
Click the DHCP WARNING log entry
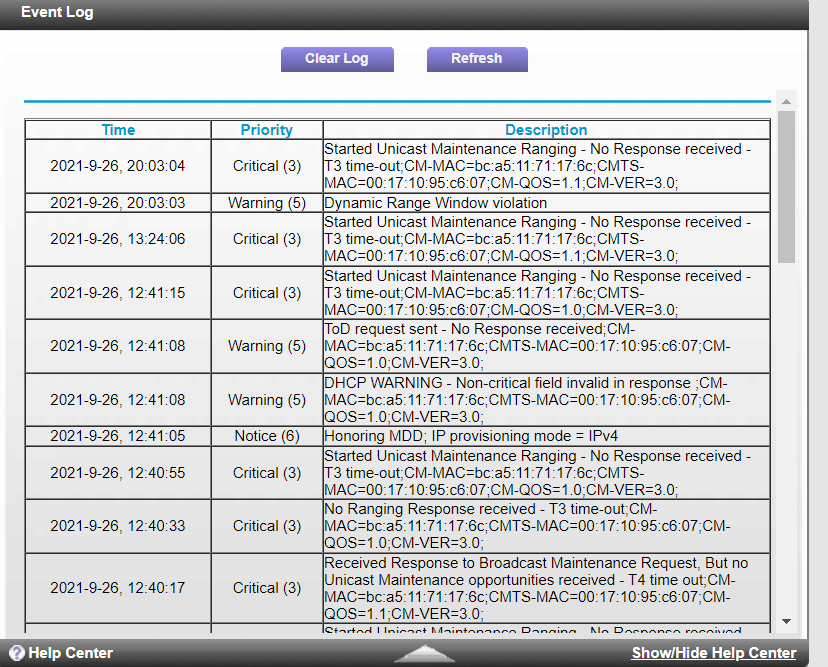coord(545,399)
